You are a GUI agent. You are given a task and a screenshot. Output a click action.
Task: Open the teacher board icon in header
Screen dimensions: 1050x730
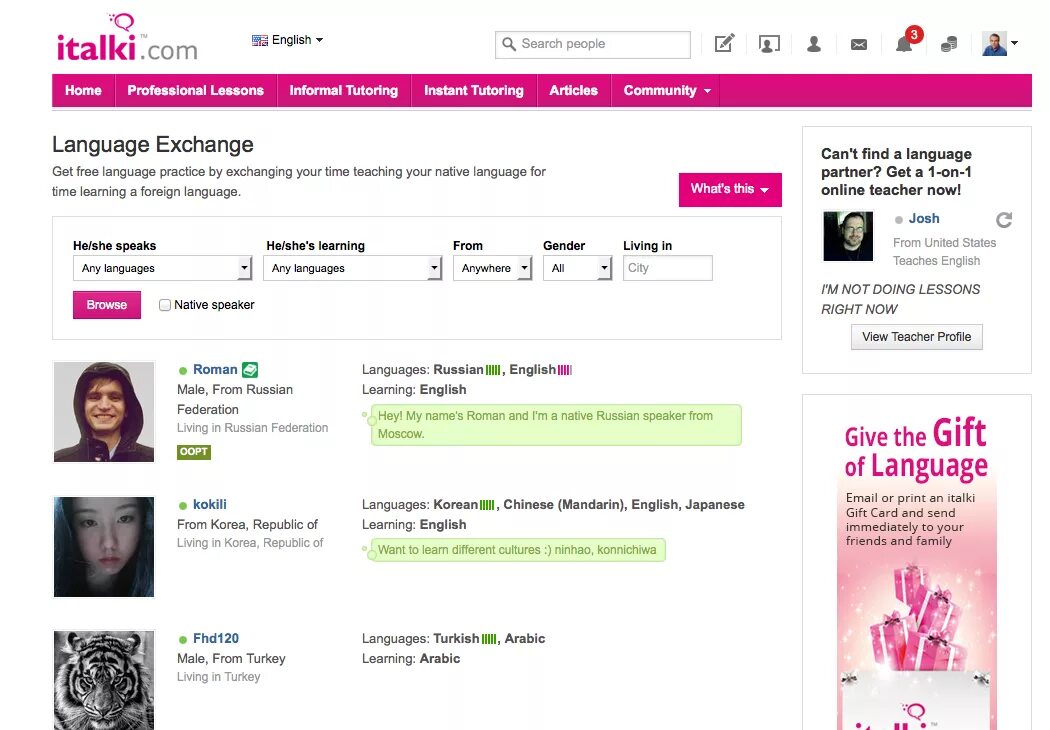click(769, 44)
